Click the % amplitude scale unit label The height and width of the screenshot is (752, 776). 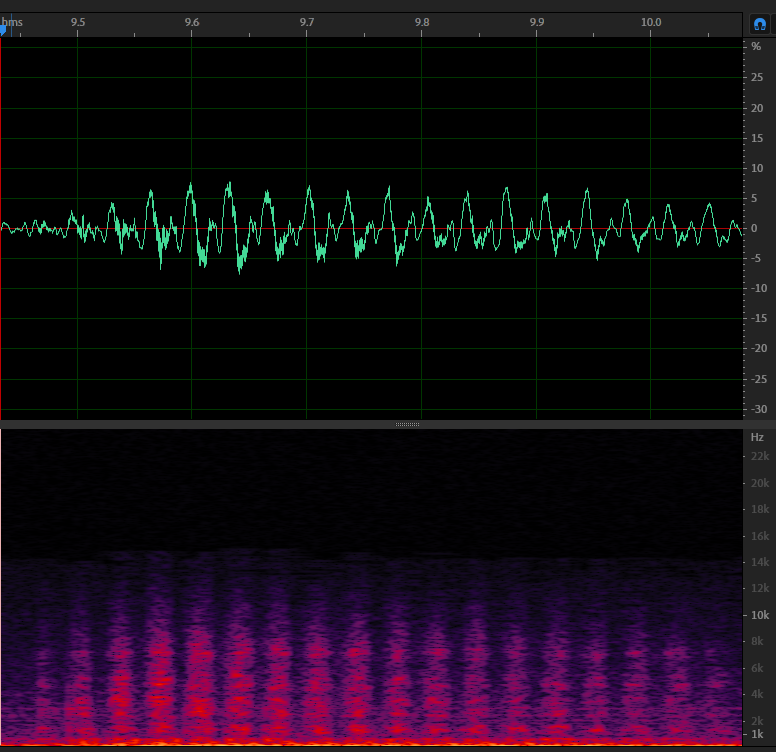click(756, 47)
